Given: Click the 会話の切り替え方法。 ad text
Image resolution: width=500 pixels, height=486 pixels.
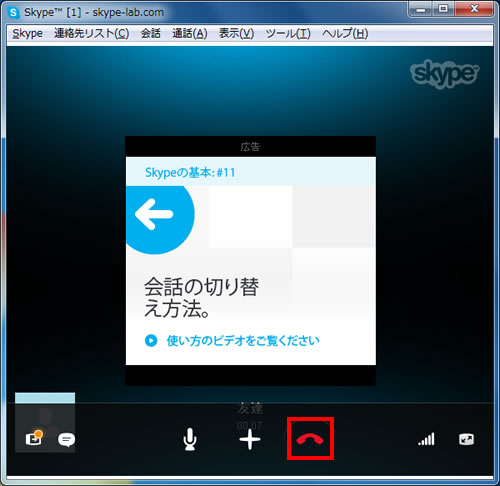Looking at the screenshot, I should (x=201, y=298).
